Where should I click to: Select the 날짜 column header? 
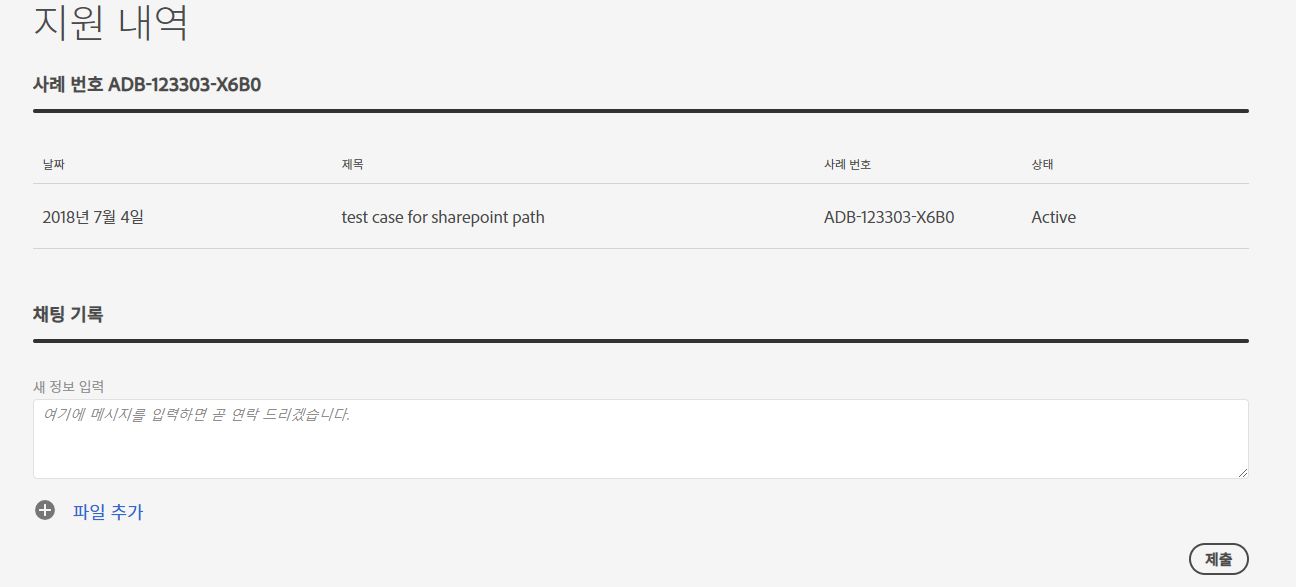point(54,164)
